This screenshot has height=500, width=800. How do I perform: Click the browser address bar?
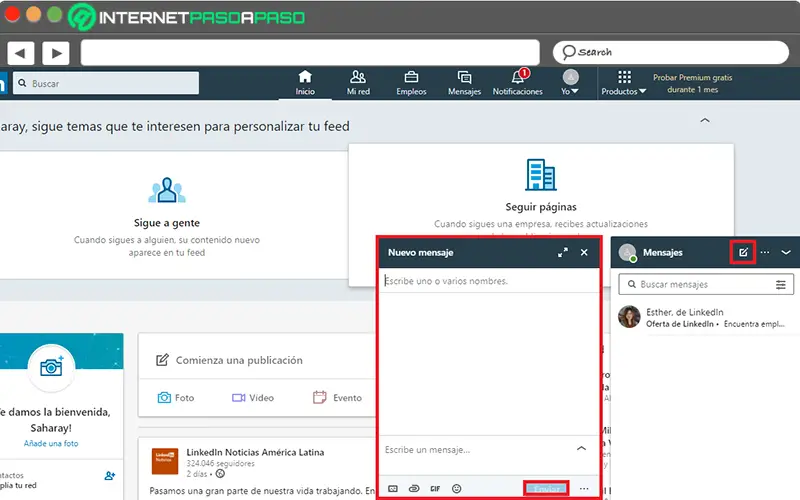310,53
